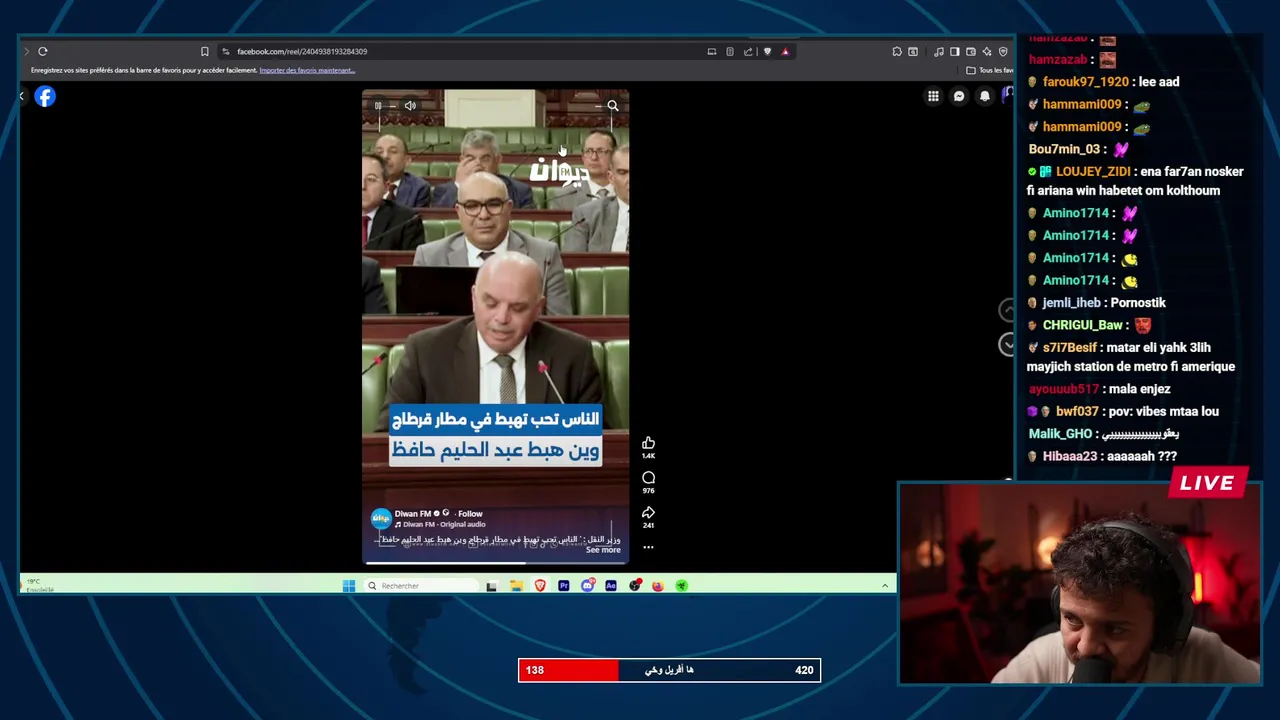Click chat username Bou7min_03

[x=1065, y=149]
